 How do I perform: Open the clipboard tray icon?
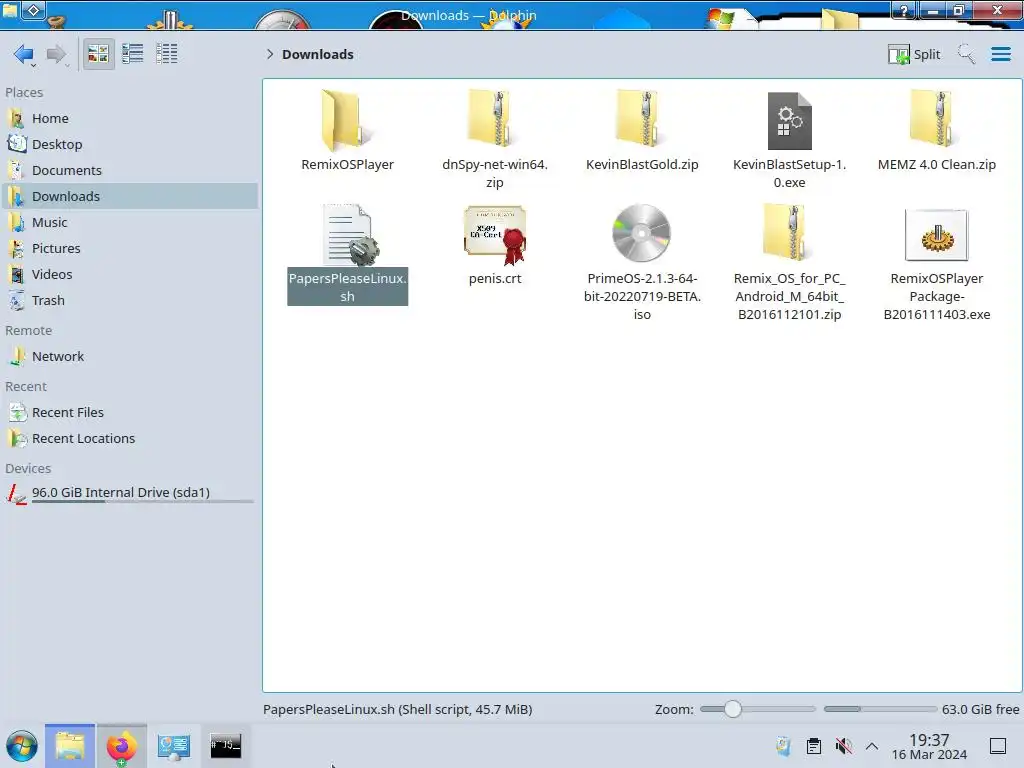814,746
